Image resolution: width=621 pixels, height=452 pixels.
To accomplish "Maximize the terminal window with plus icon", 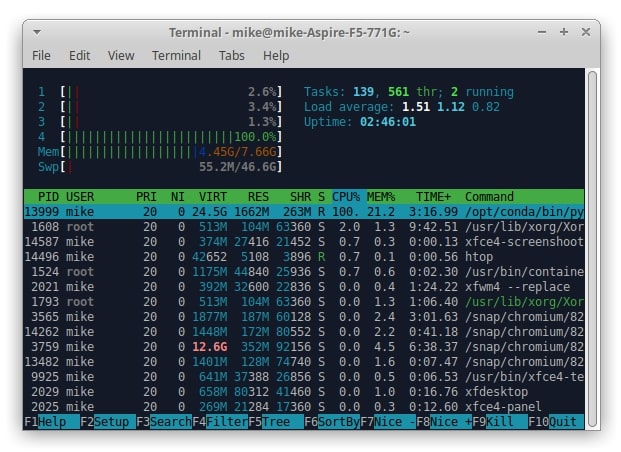I will (x=564, y=32).
